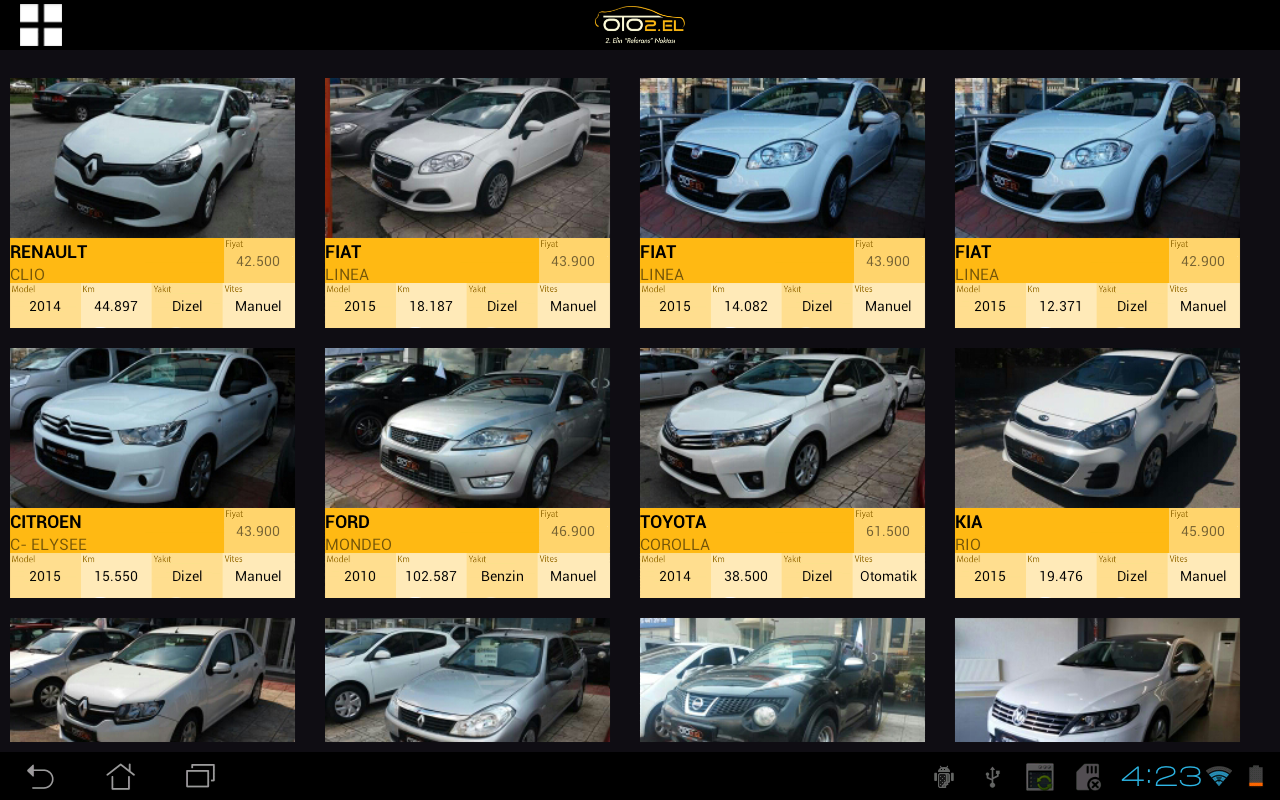Tap mileage value 18.187

(x=431, y=306)
